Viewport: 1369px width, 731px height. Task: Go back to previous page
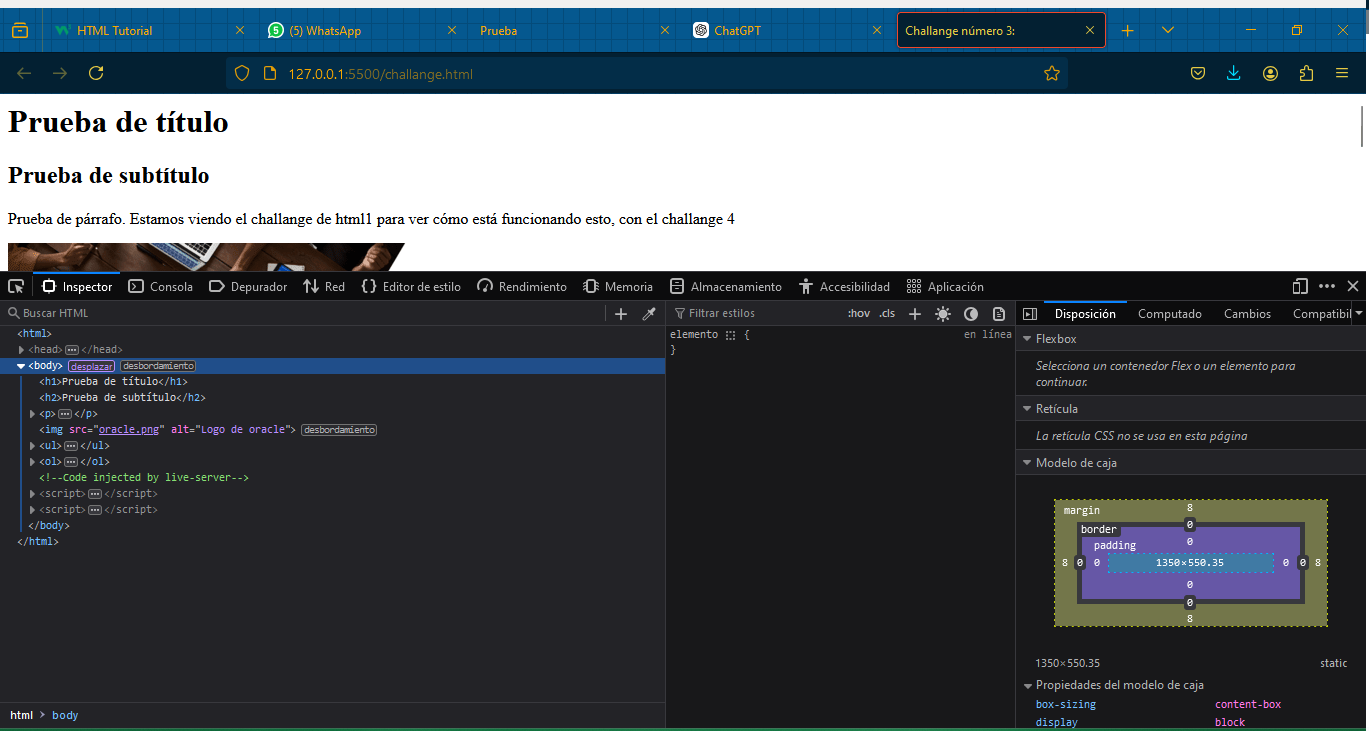(24, 73)
